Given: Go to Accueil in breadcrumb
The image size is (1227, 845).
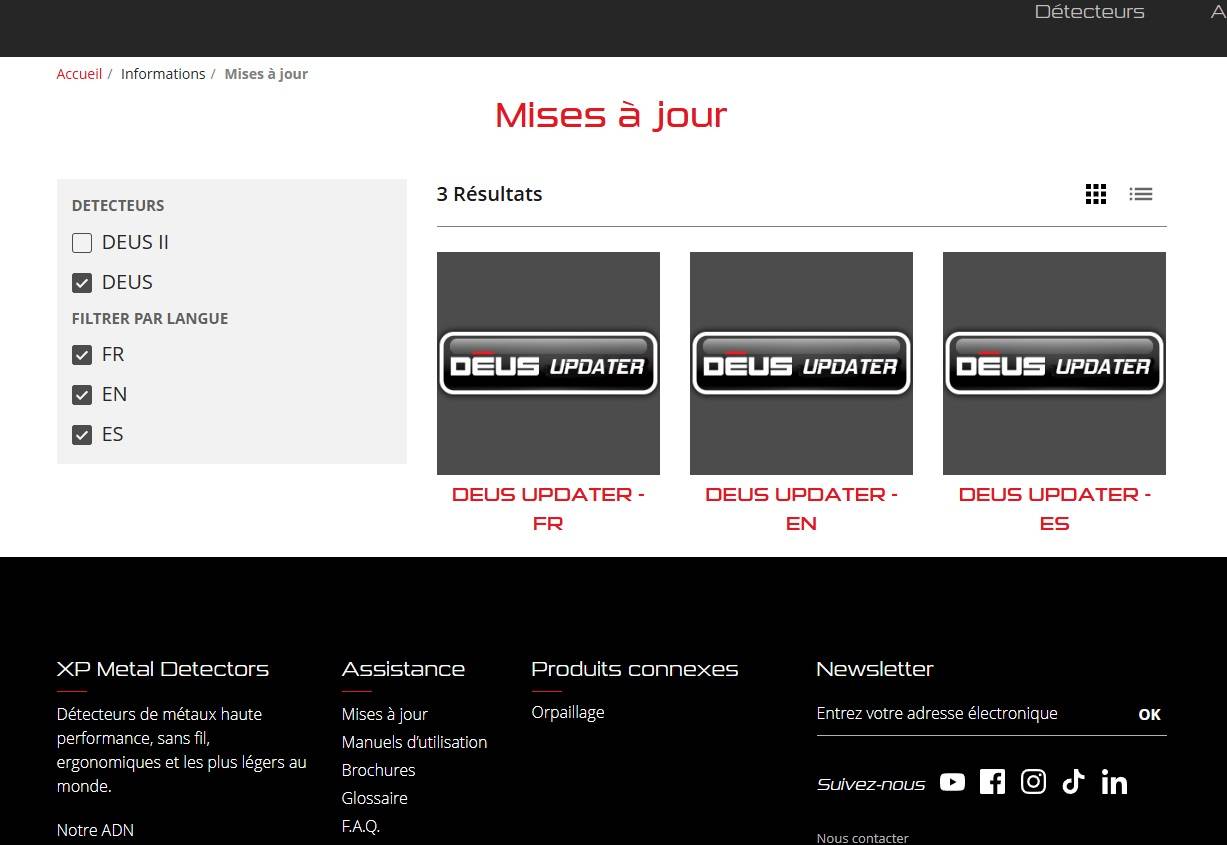Looking at the screenshot, I should [x=79, y=74].
